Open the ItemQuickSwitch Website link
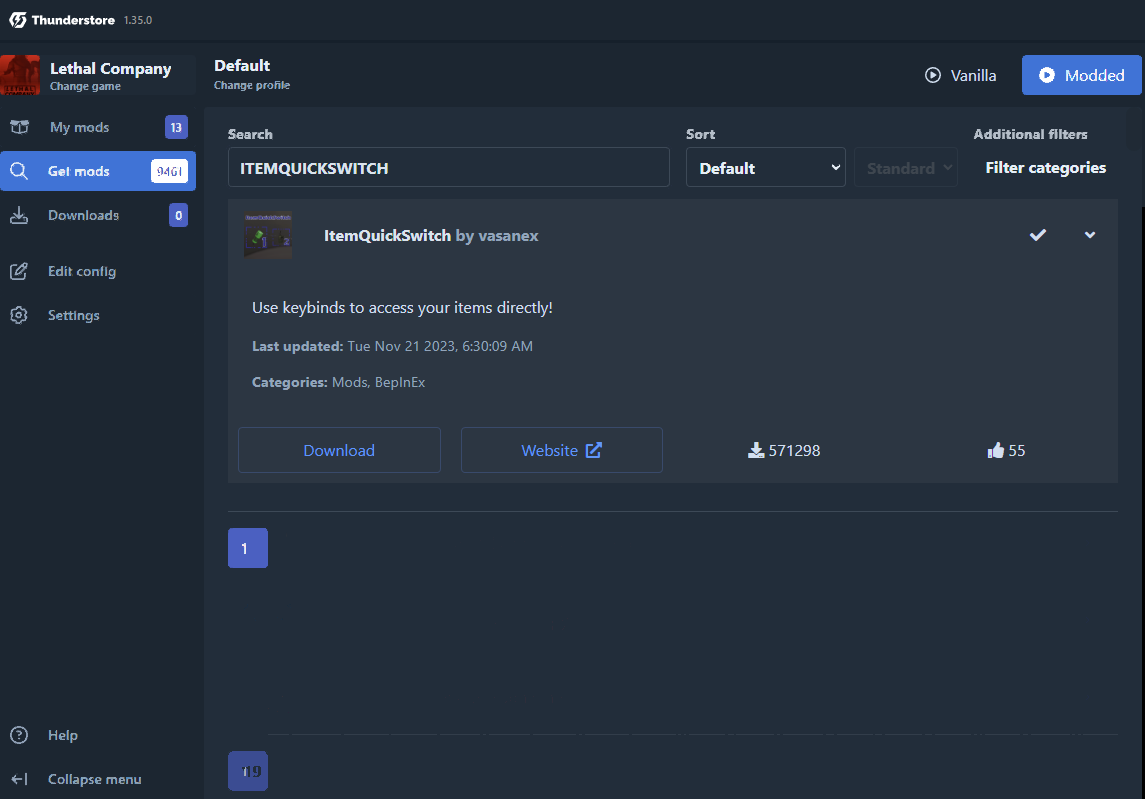 [562, 450]
